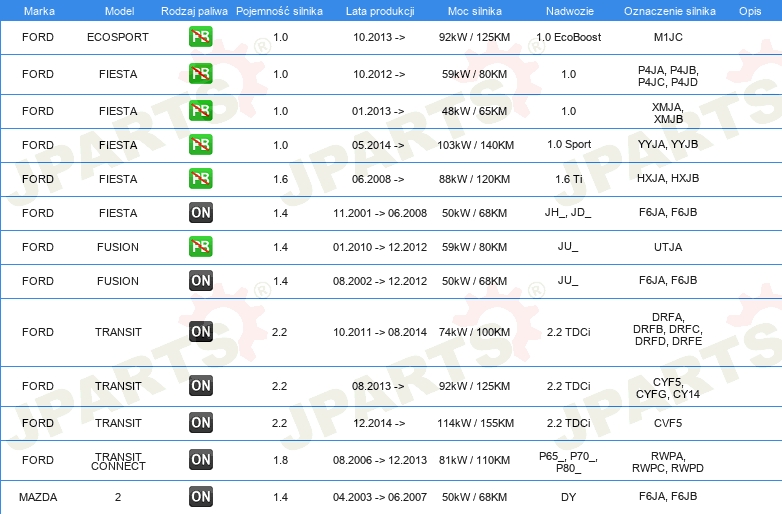Click the 04.2003 -> 06.2007 production years
This screenshot has height=514, width=782.
(x=380, y=497)
